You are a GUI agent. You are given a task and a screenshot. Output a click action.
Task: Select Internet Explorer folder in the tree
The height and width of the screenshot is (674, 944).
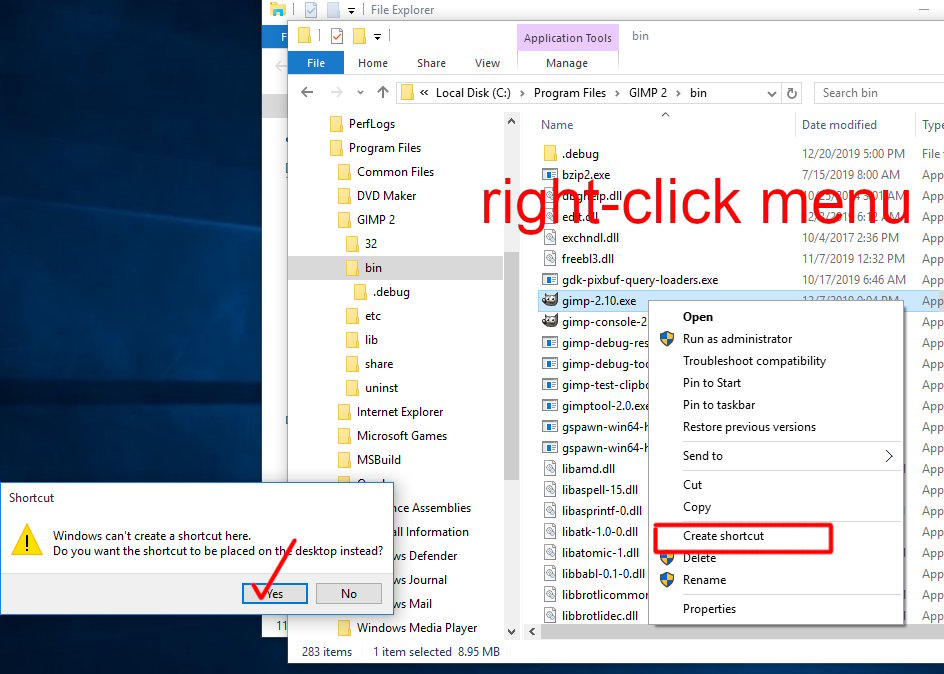pos(400,412)
